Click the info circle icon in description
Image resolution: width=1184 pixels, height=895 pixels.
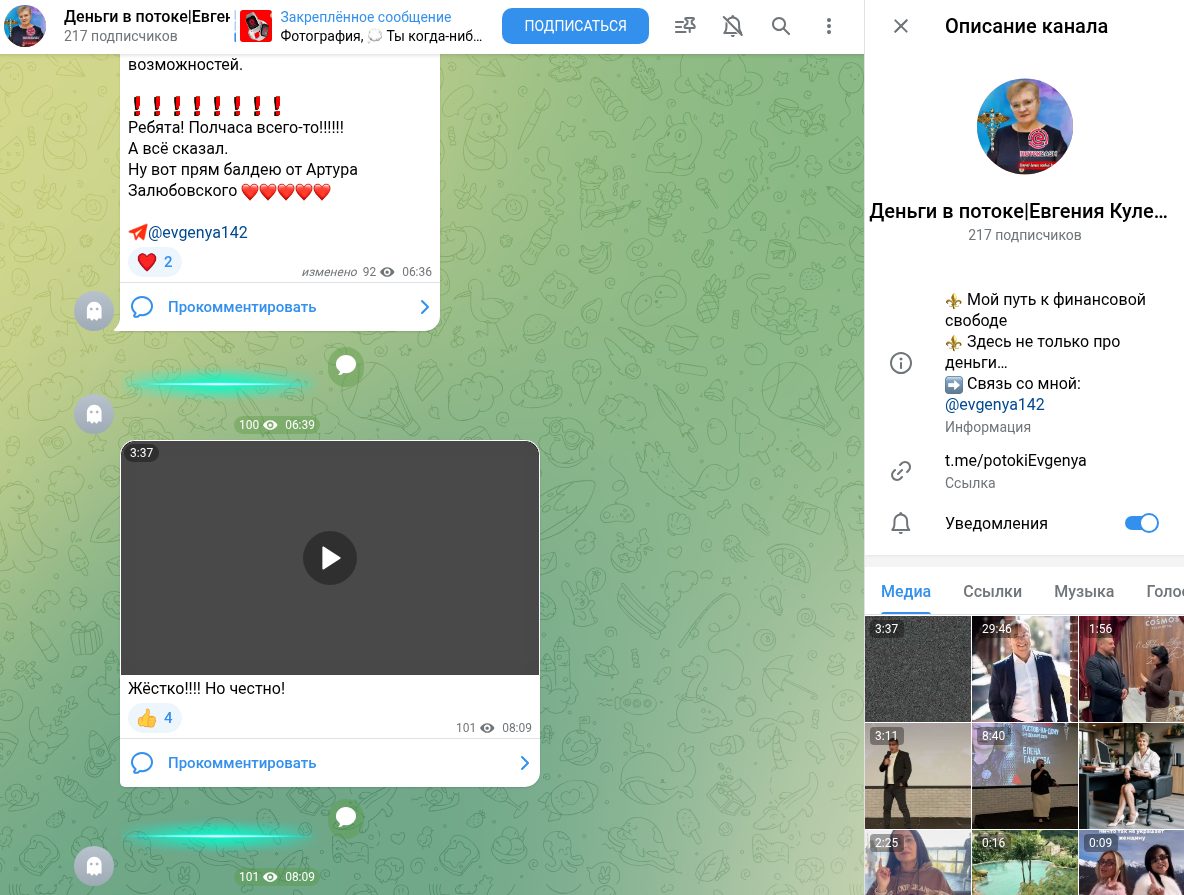coord(901,363)
